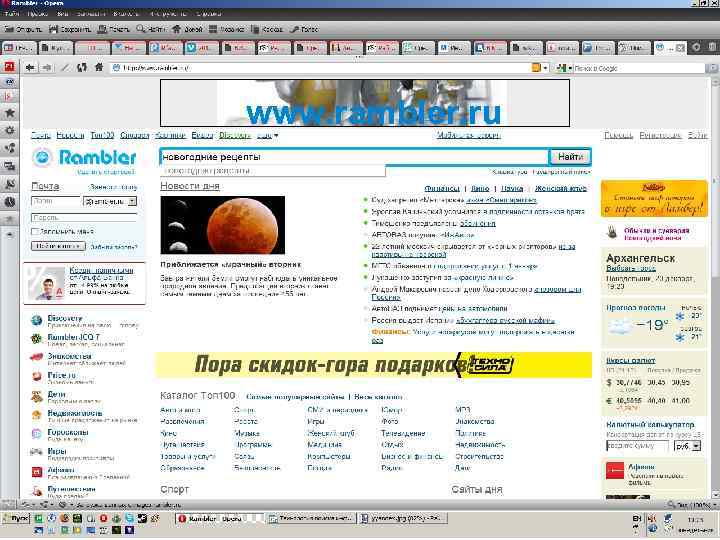Open the Знакомства service icon
Viewport: 720px width, 540px height.
(36, 357)
